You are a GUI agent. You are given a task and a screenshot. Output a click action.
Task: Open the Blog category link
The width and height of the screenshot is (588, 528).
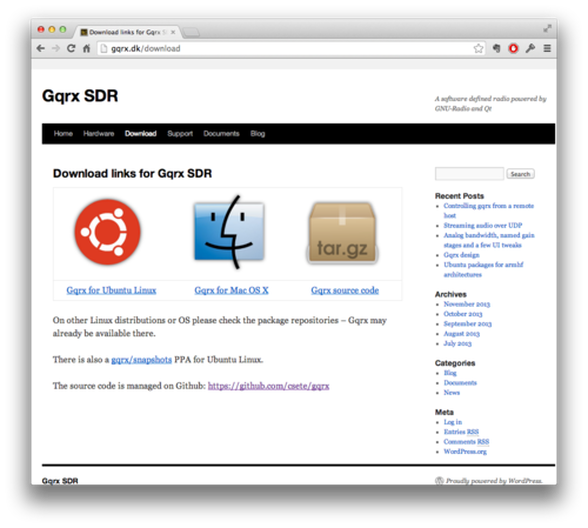click(x=450, y=373)
